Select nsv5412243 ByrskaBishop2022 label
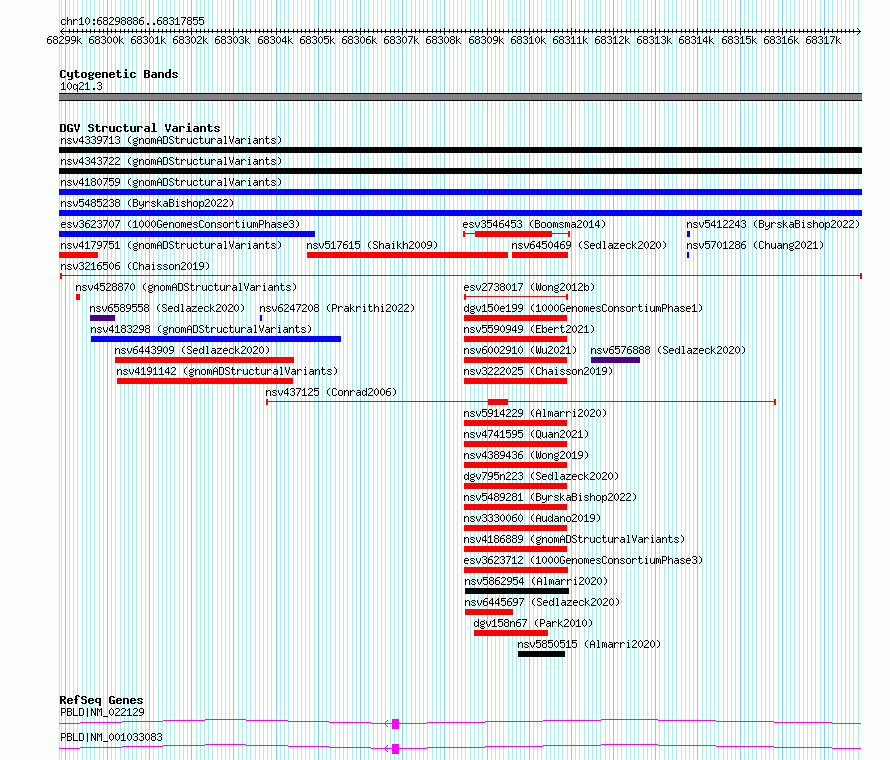Viewport: 890px width, 760px height. pos(773,224)
